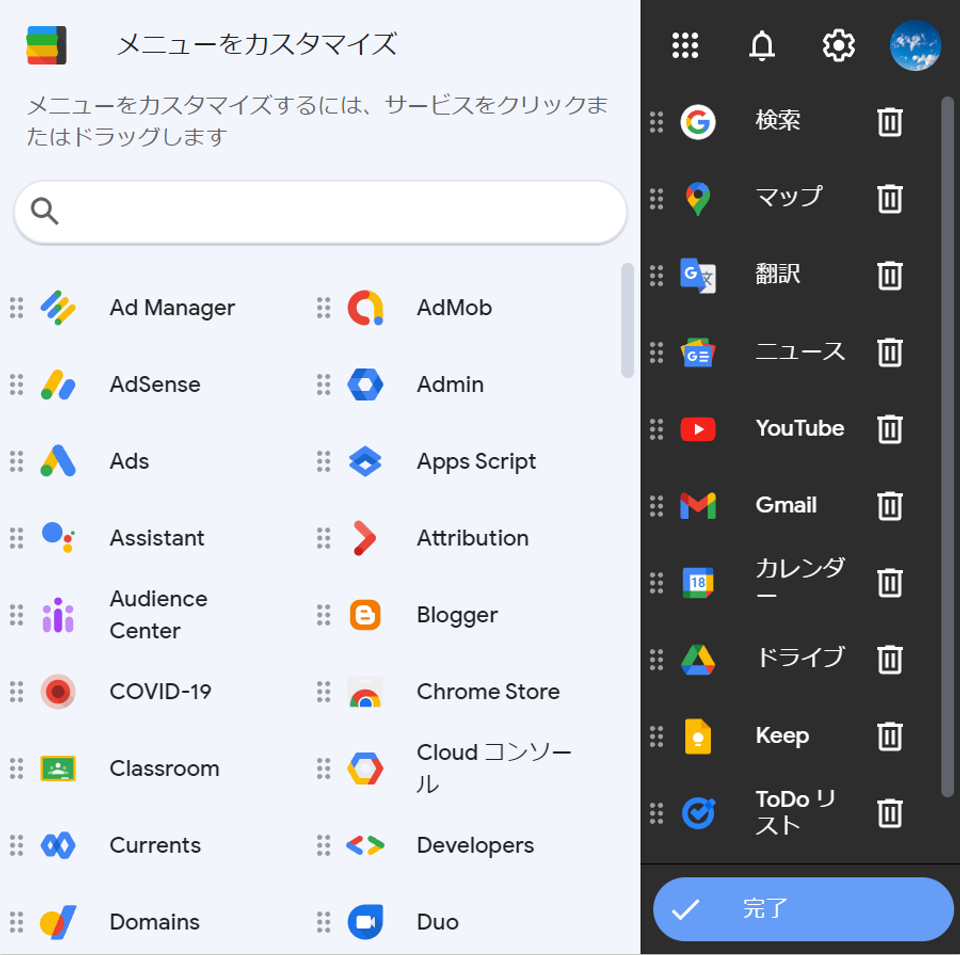Click the Chrome Store label
960x955 pixels.
(488, 692)
